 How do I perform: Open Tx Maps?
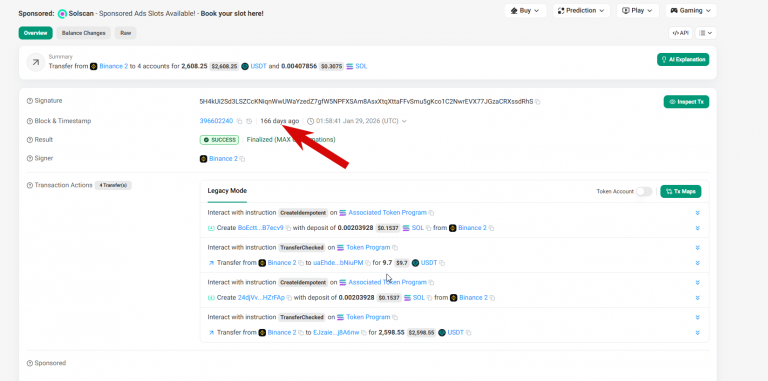coord(681,191)
